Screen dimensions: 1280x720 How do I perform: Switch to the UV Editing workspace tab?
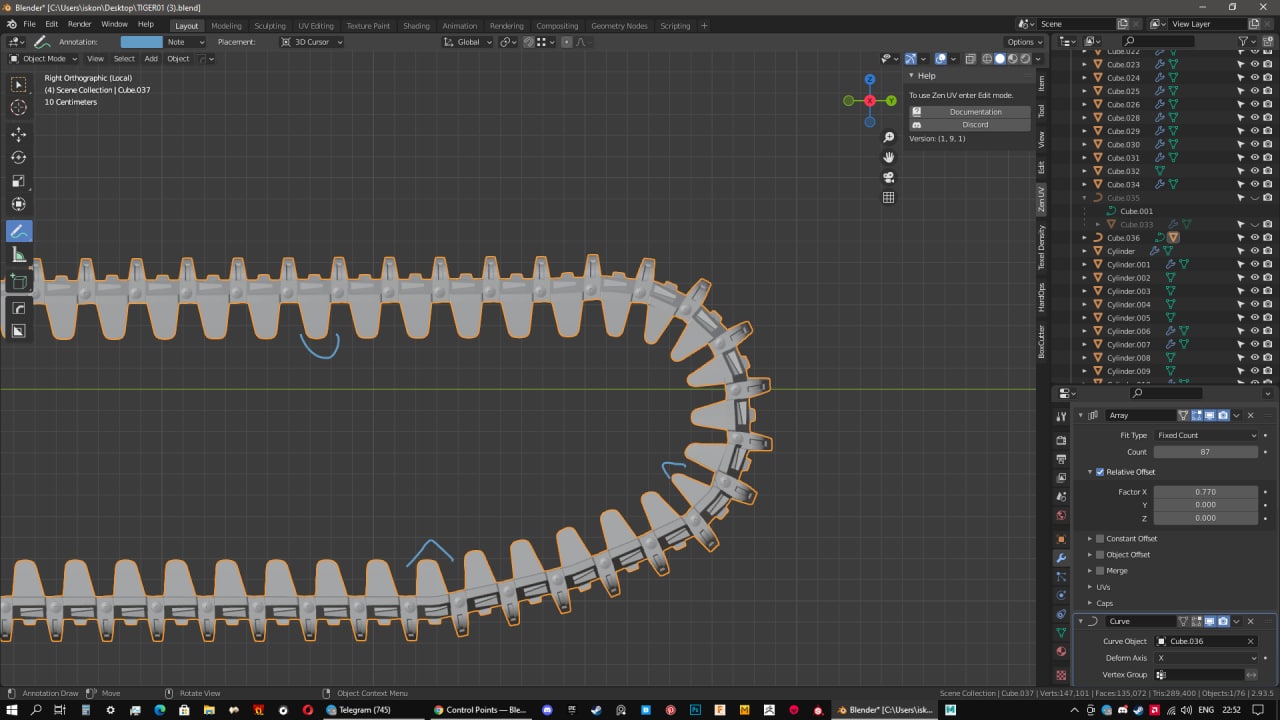tap(315, 26)
